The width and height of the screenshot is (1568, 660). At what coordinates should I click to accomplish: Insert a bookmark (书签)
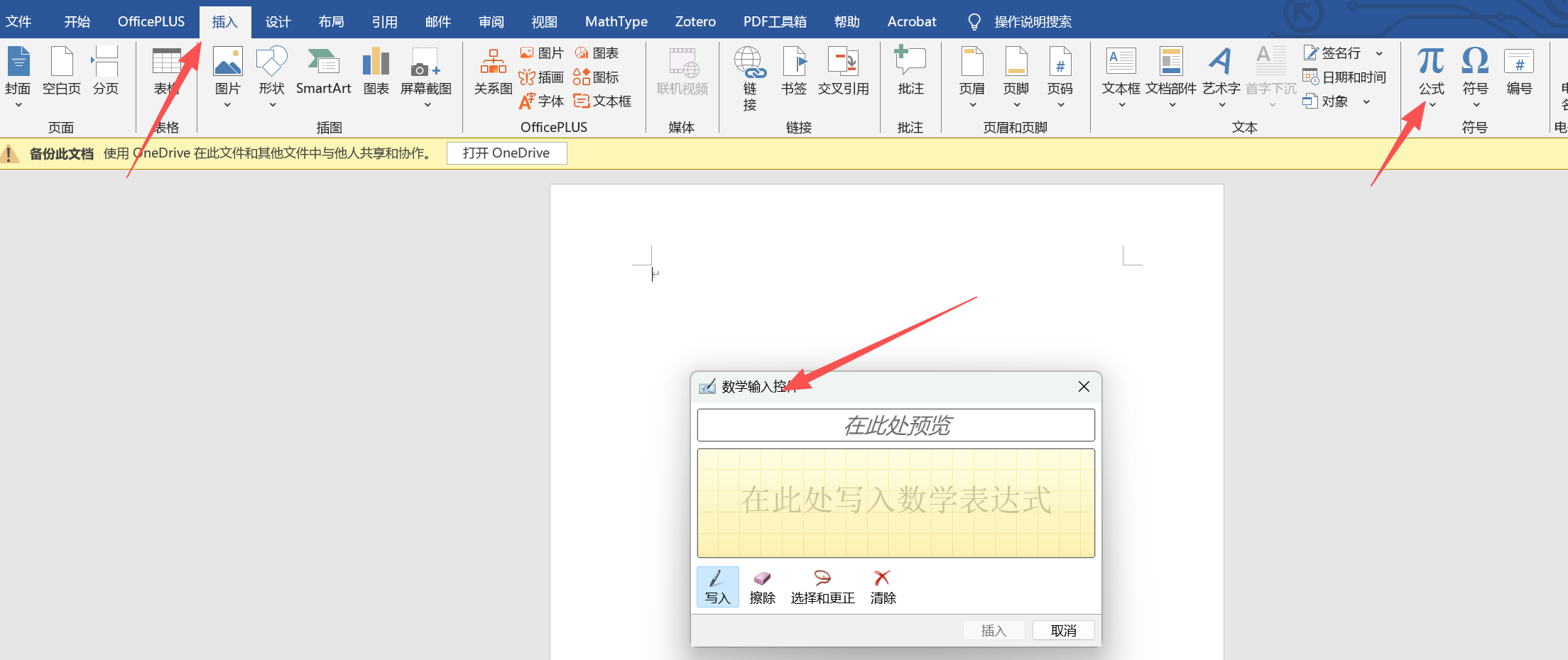coord(794,71)
